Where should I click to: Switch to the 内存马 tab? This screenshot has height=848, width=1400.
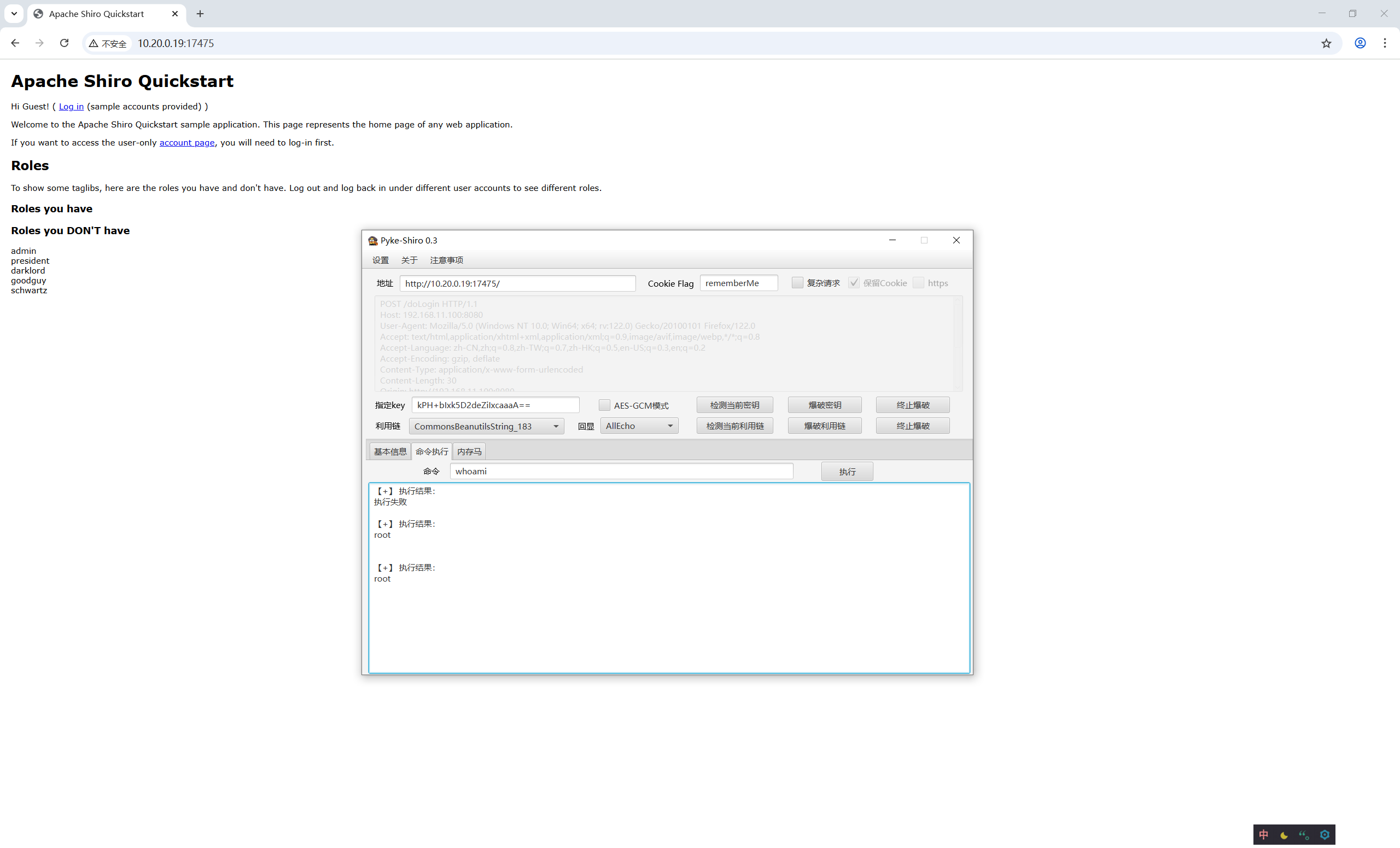[469, 451]
